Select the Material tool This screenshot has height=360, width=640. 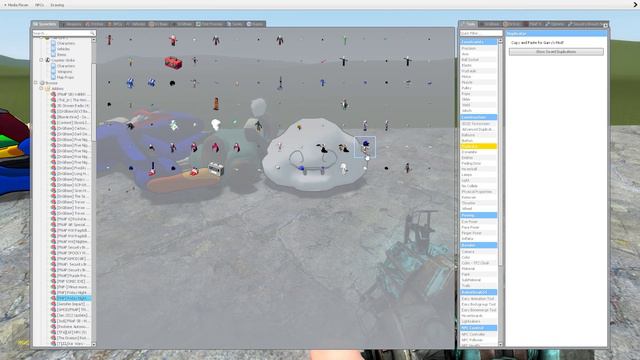[479, 269]
